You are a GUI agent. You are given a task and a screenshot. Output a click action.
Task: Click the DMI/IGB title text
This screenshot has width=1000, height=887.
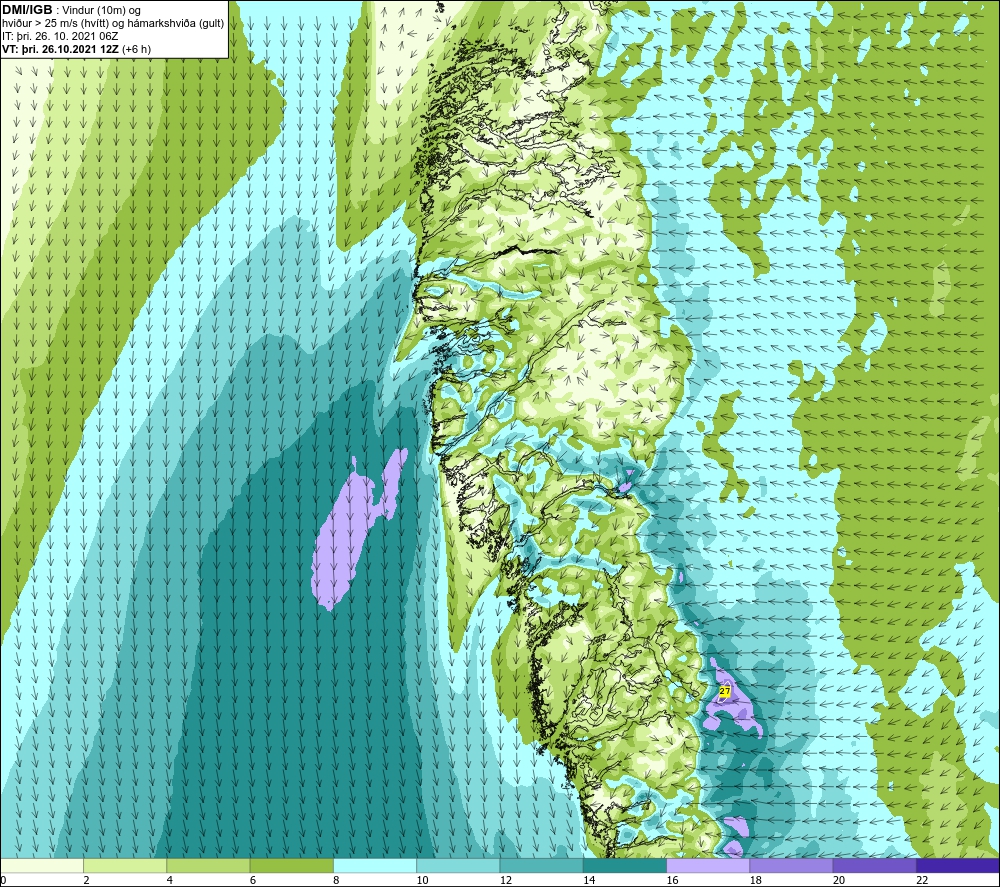click(x=27, y=10)
